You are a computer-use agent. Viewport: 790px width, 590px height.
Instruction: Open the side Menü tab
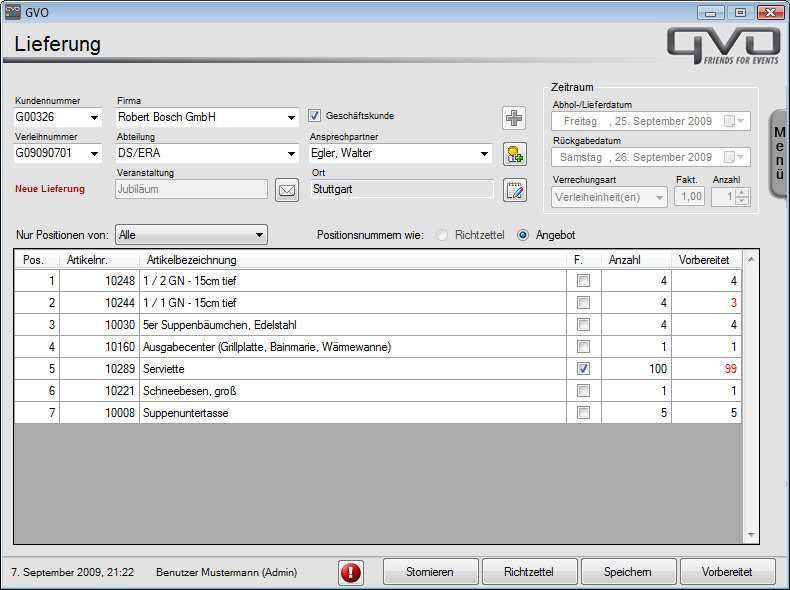click(x=779, y=154)
